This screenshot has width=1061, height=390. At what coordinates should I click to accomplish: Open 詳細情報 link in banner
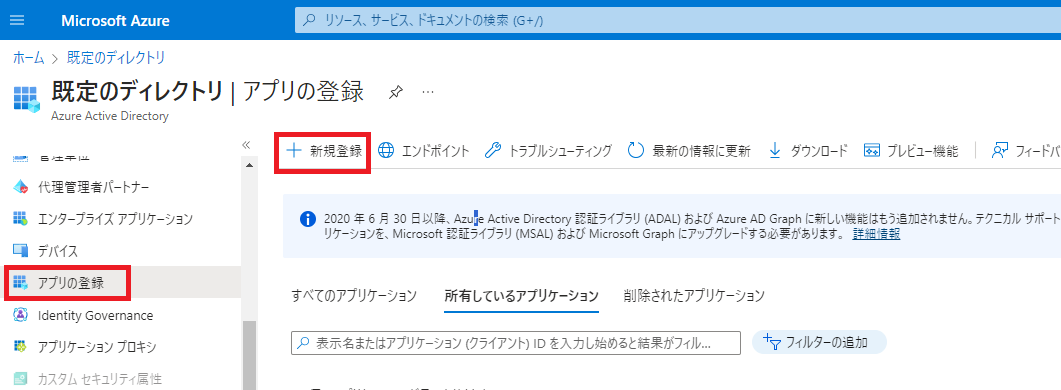(876, 234)
